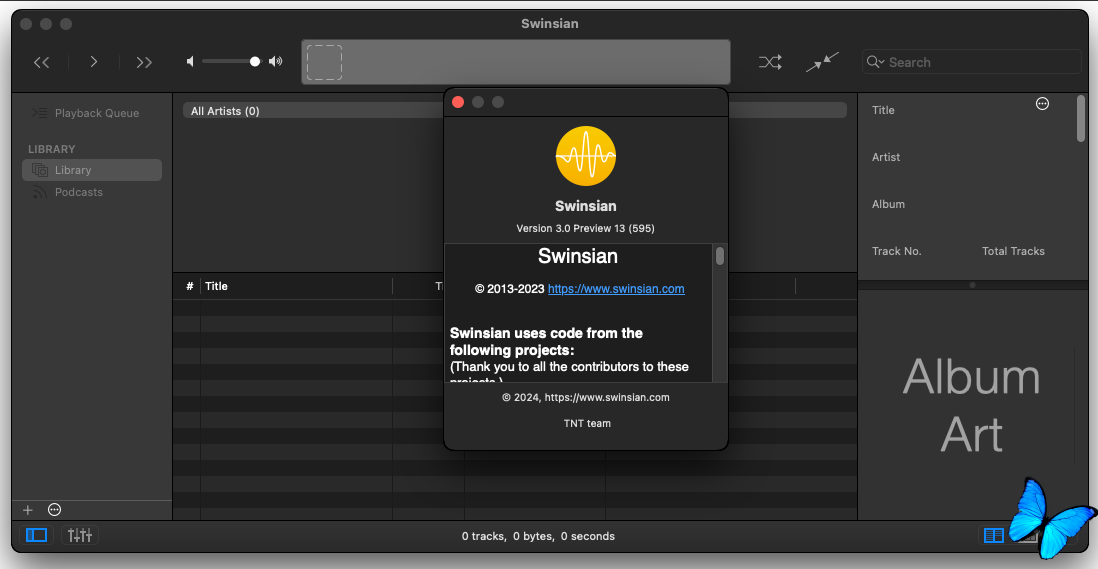Click the play button in toolbar
The height and width of the screenshot is (569, 1098).
coord(93,62)
